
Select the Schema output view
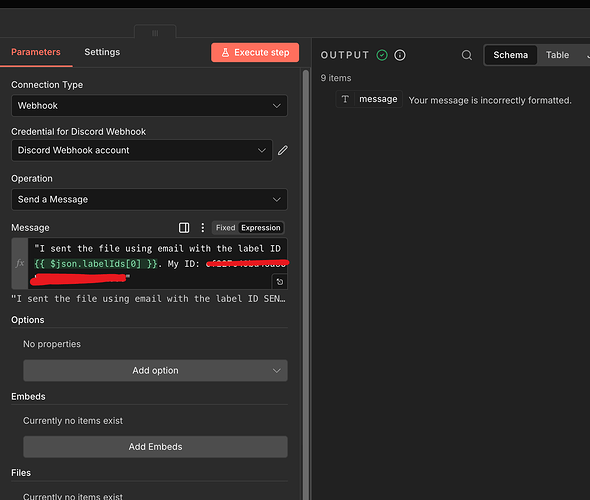[510, 55]
